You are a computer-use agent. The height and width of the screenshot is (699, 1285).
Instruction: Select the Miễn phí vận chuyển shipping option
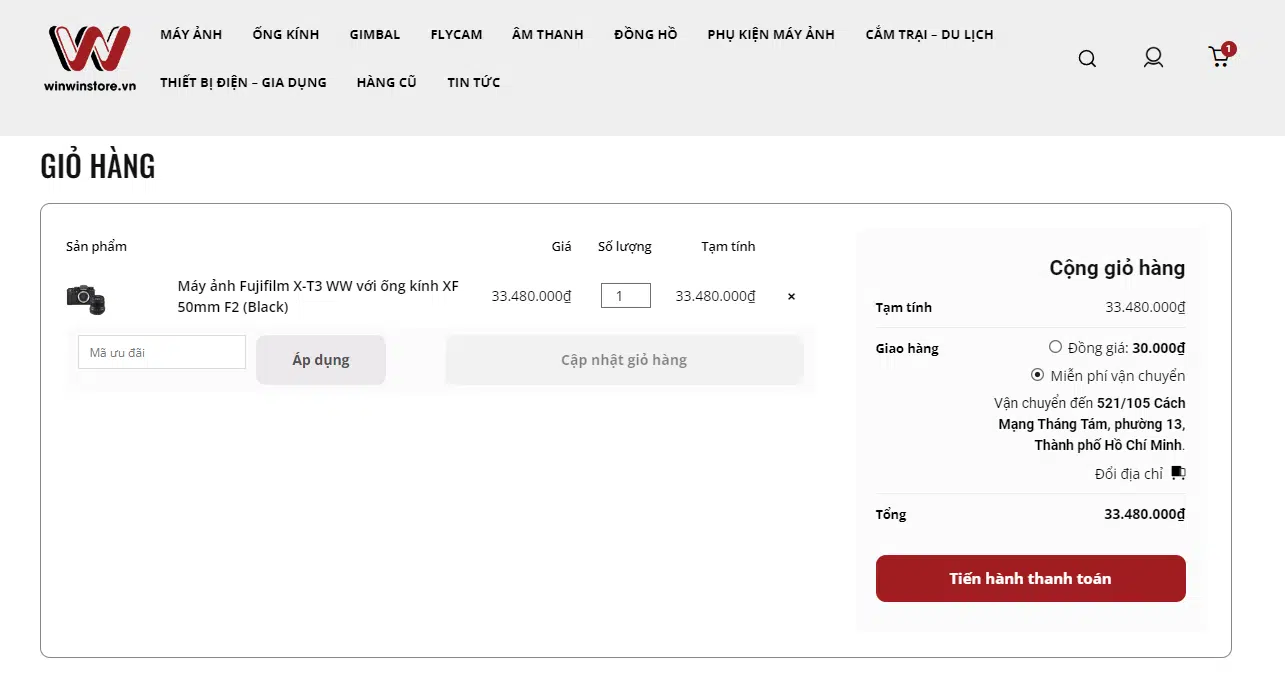tap(1037, 375)
